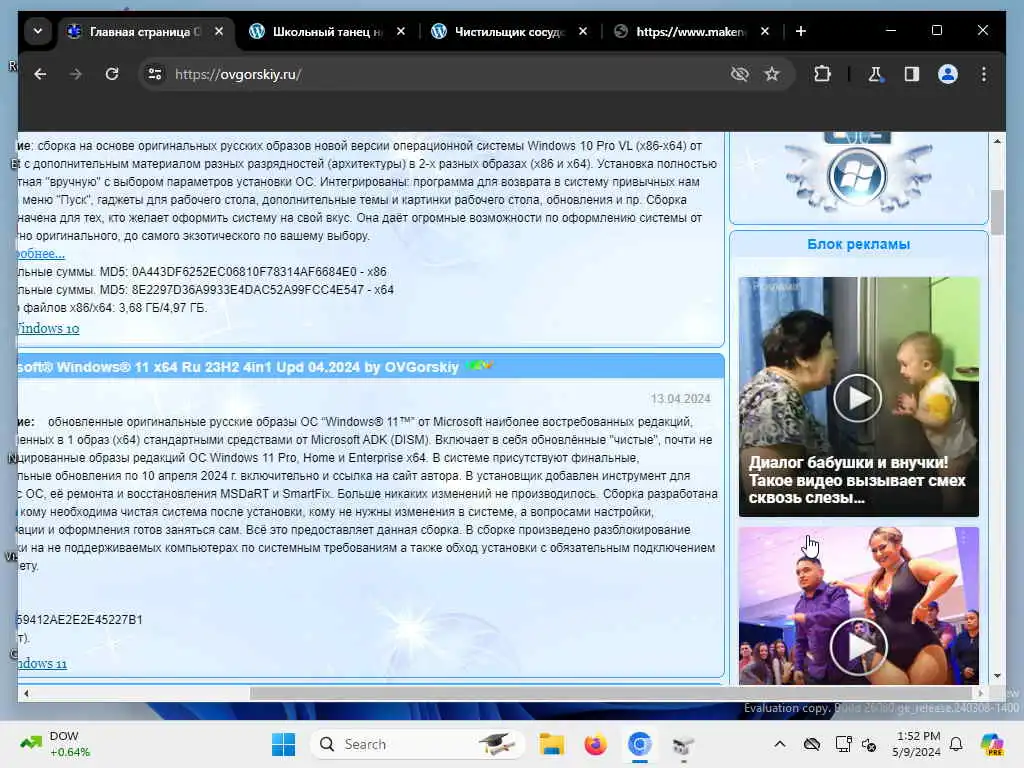Open the last pinned taskbar app

(x=683, y=744)
